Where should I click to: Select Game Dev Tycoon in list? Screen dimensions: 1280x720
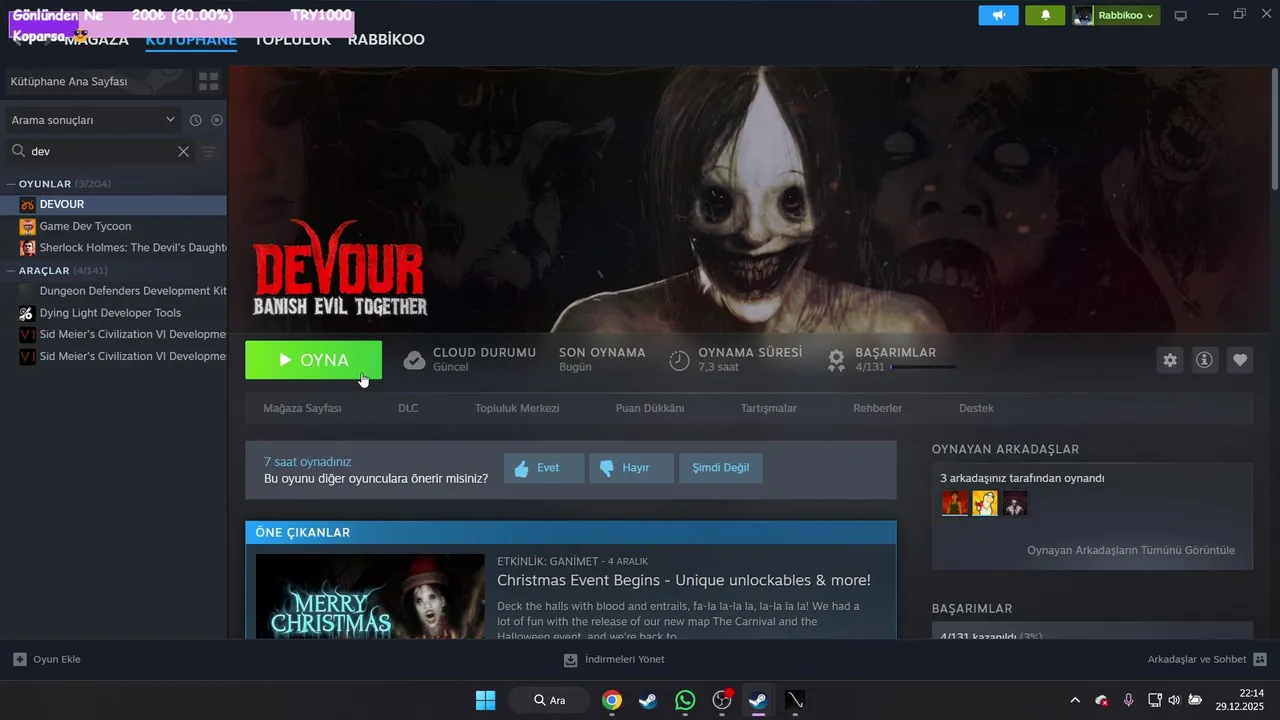(x=114, y=226)
